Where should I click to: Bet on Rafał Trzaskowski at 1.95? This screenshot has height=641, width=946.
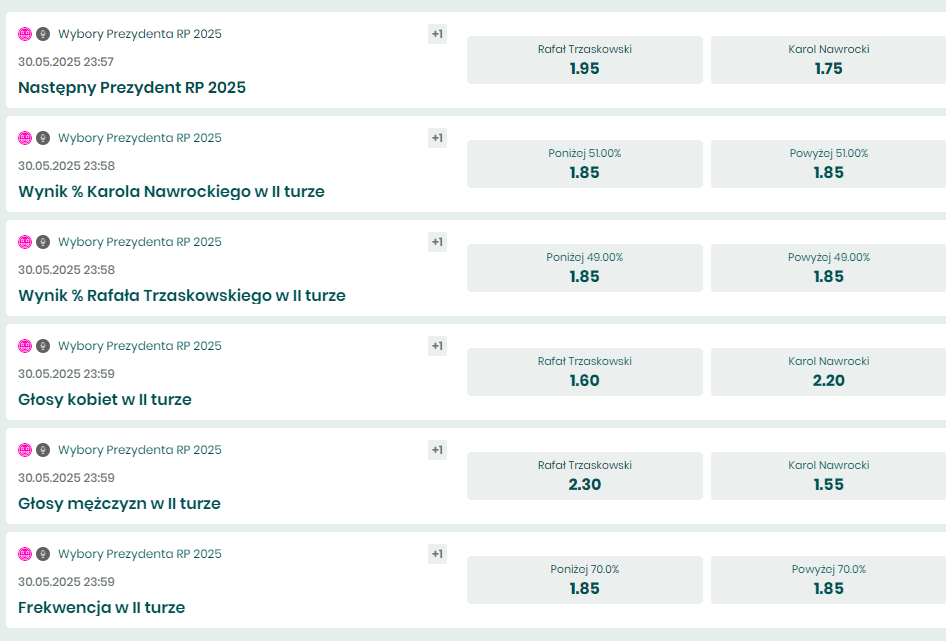pyautogui.click(x=584, y=60)
